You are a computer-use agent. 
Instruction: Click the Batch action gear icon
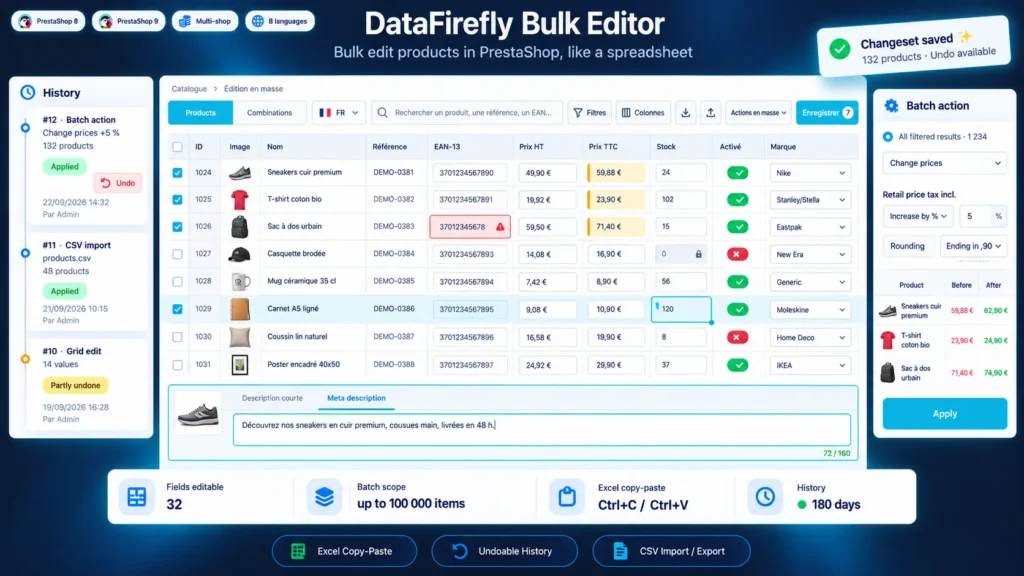[891, 106]
